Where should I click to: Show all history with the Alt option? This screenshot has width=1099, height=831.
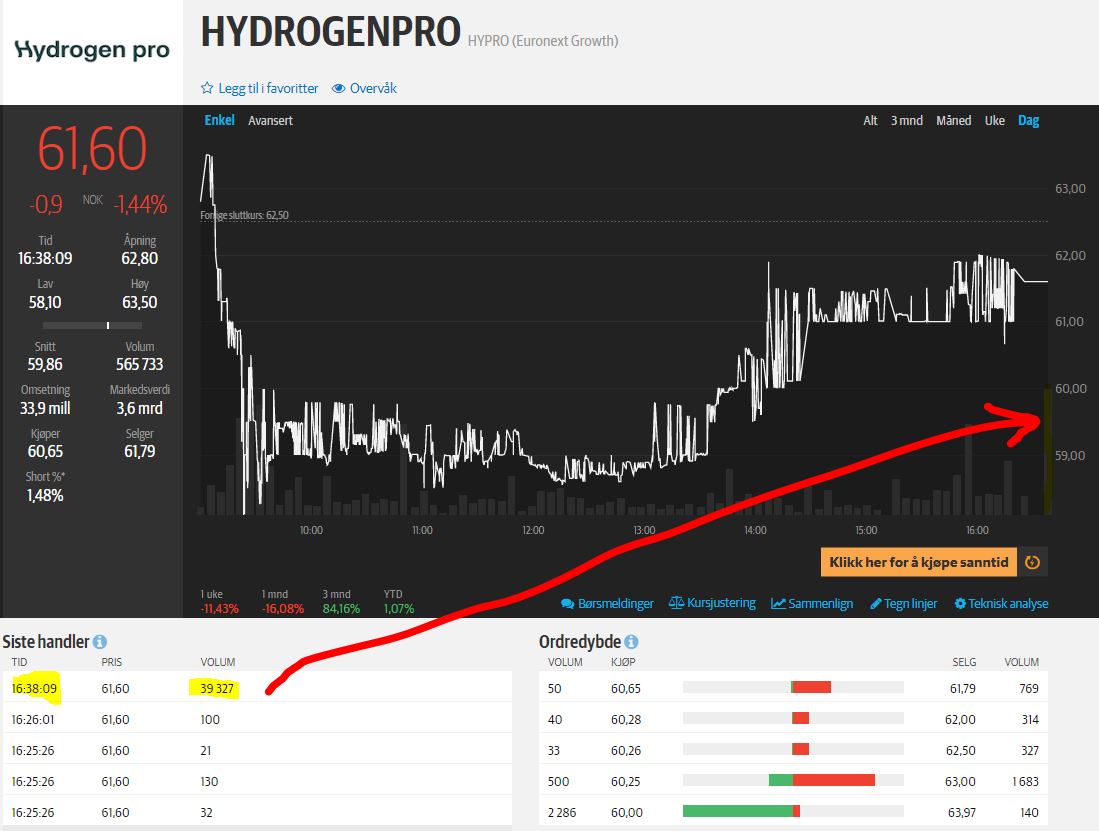(x=869, y=120)
